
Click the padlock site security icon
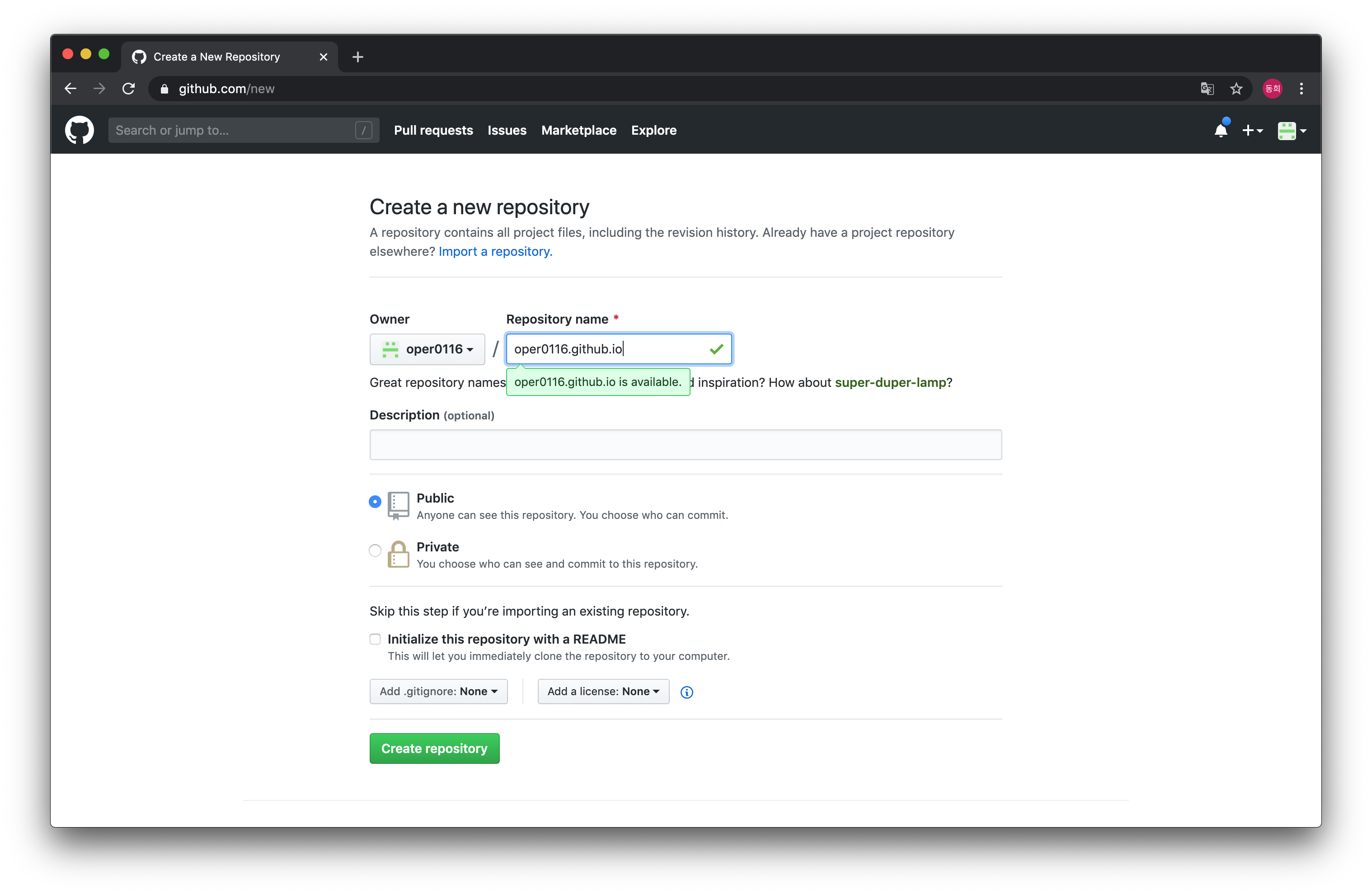point(164,89)
